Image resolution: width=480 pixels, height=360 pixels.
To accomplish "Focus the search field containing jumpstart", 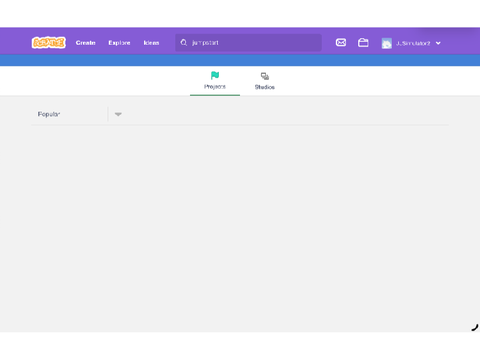I will coord(248,43).
